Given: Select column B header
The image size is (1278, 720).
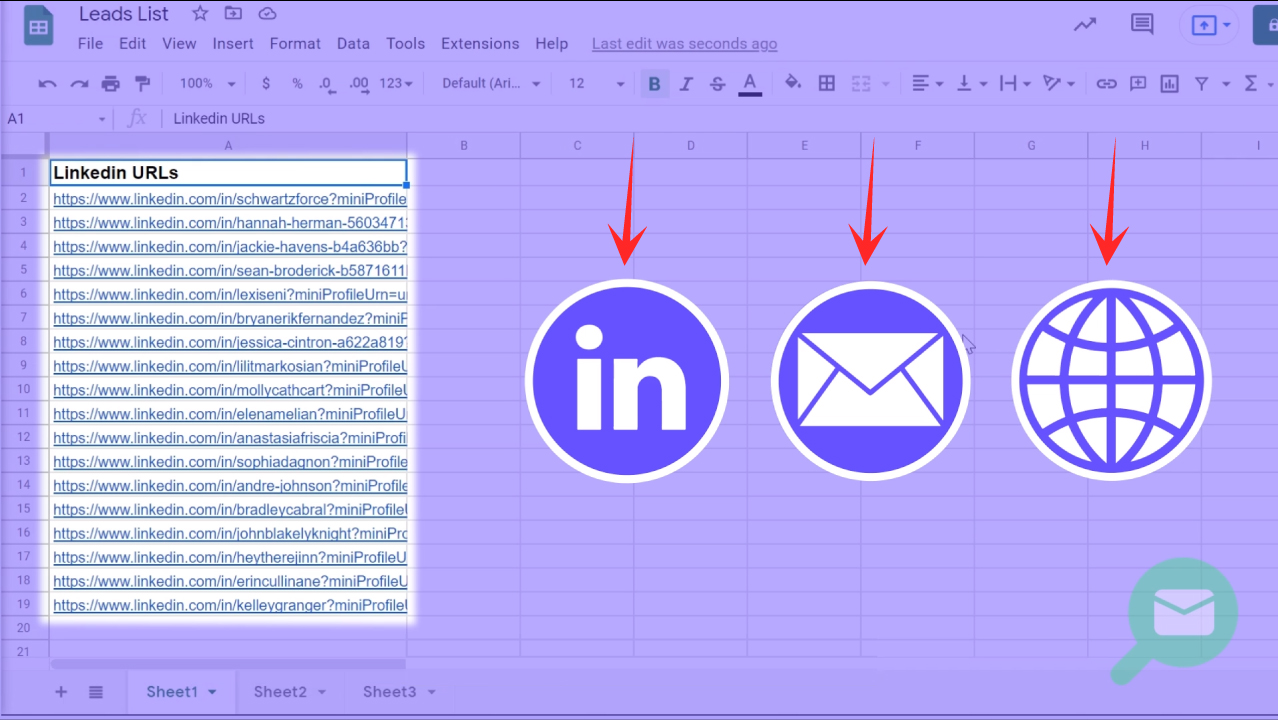Looking at the screenshot, I should (x=464, y=146).
